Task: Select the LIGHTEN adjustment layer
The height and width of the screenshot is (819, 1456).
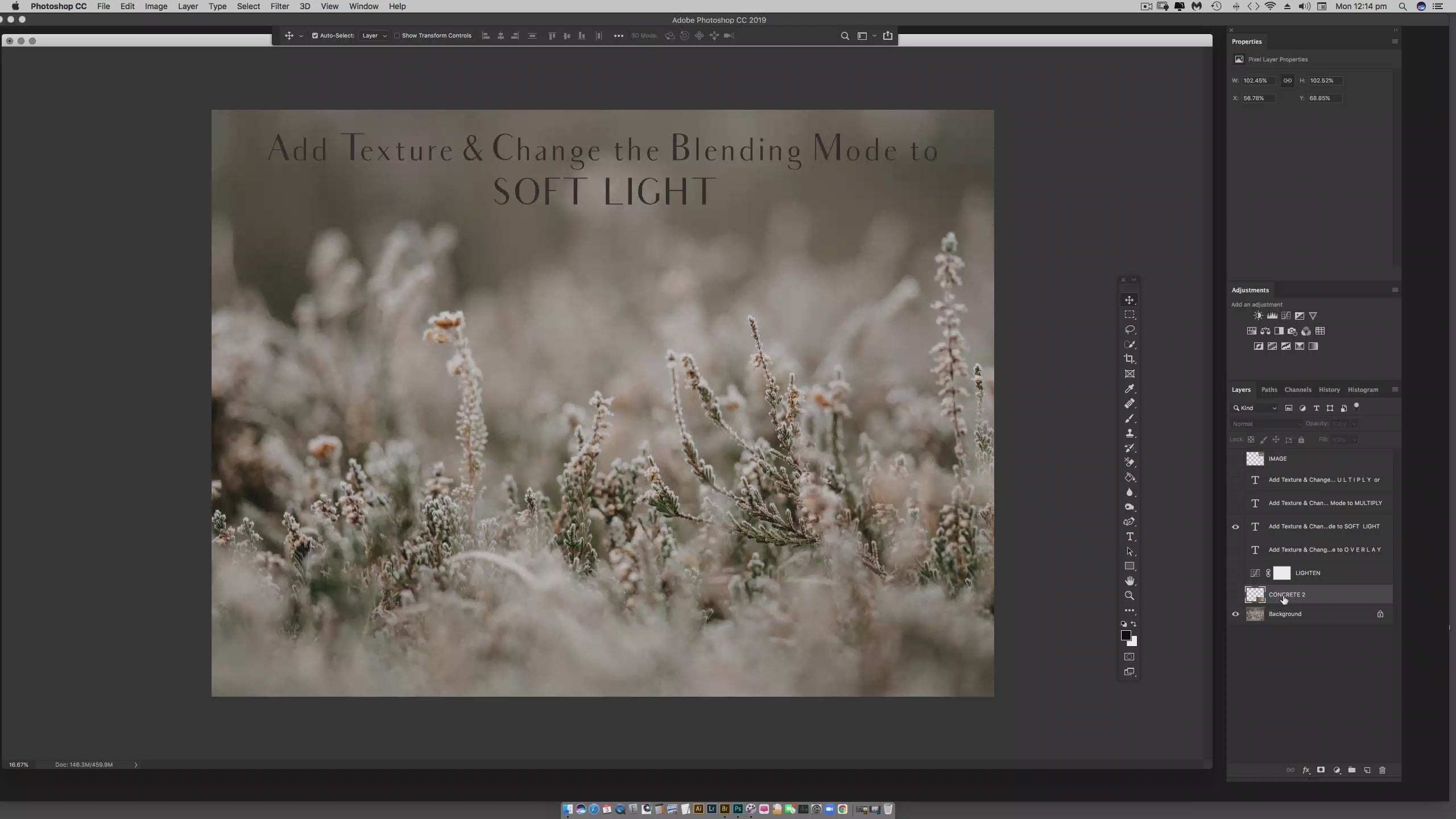Action: (x=1308, y=573)
